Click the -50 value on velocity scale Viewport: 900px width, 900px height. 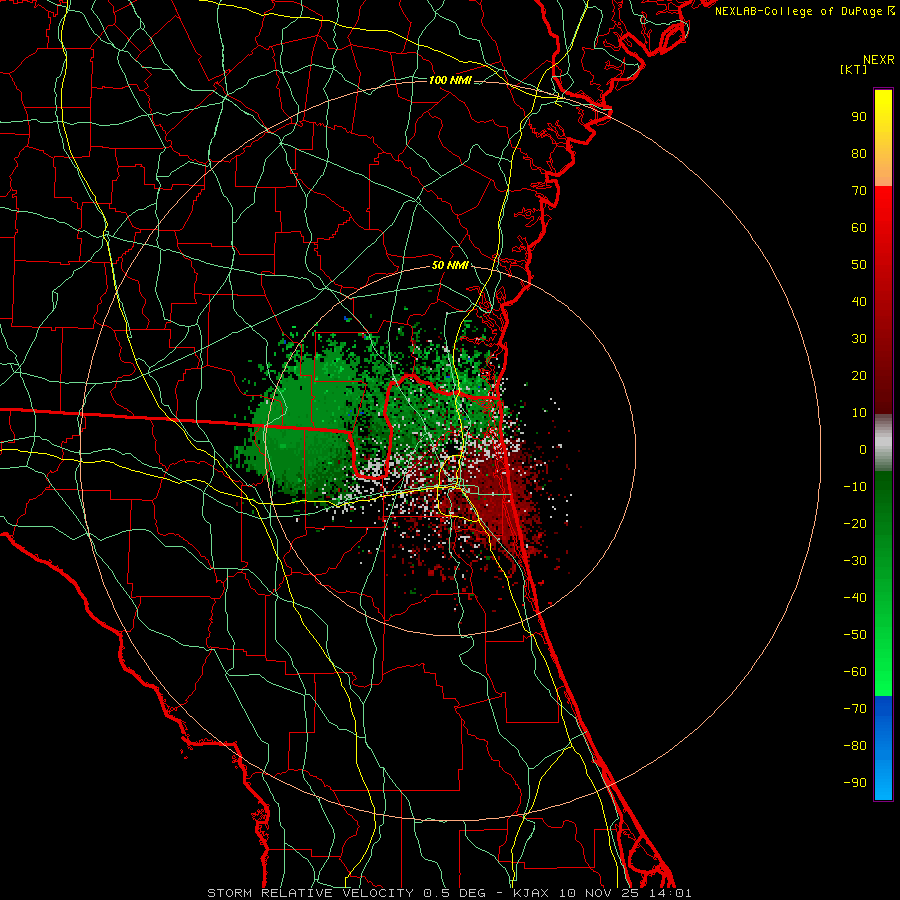[x=855, y=635]
